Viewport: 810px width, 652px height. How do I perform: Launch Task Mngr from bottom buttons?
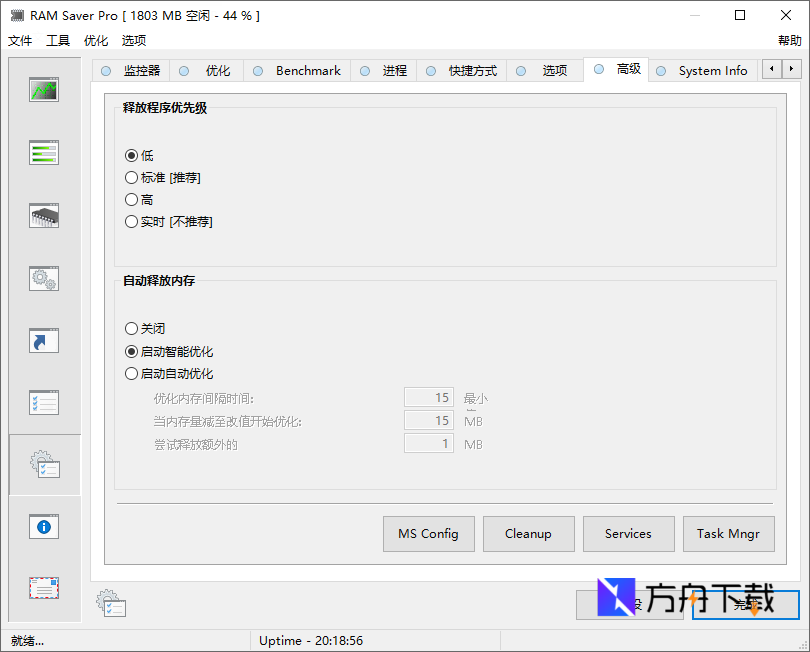[x=729, y=534]
